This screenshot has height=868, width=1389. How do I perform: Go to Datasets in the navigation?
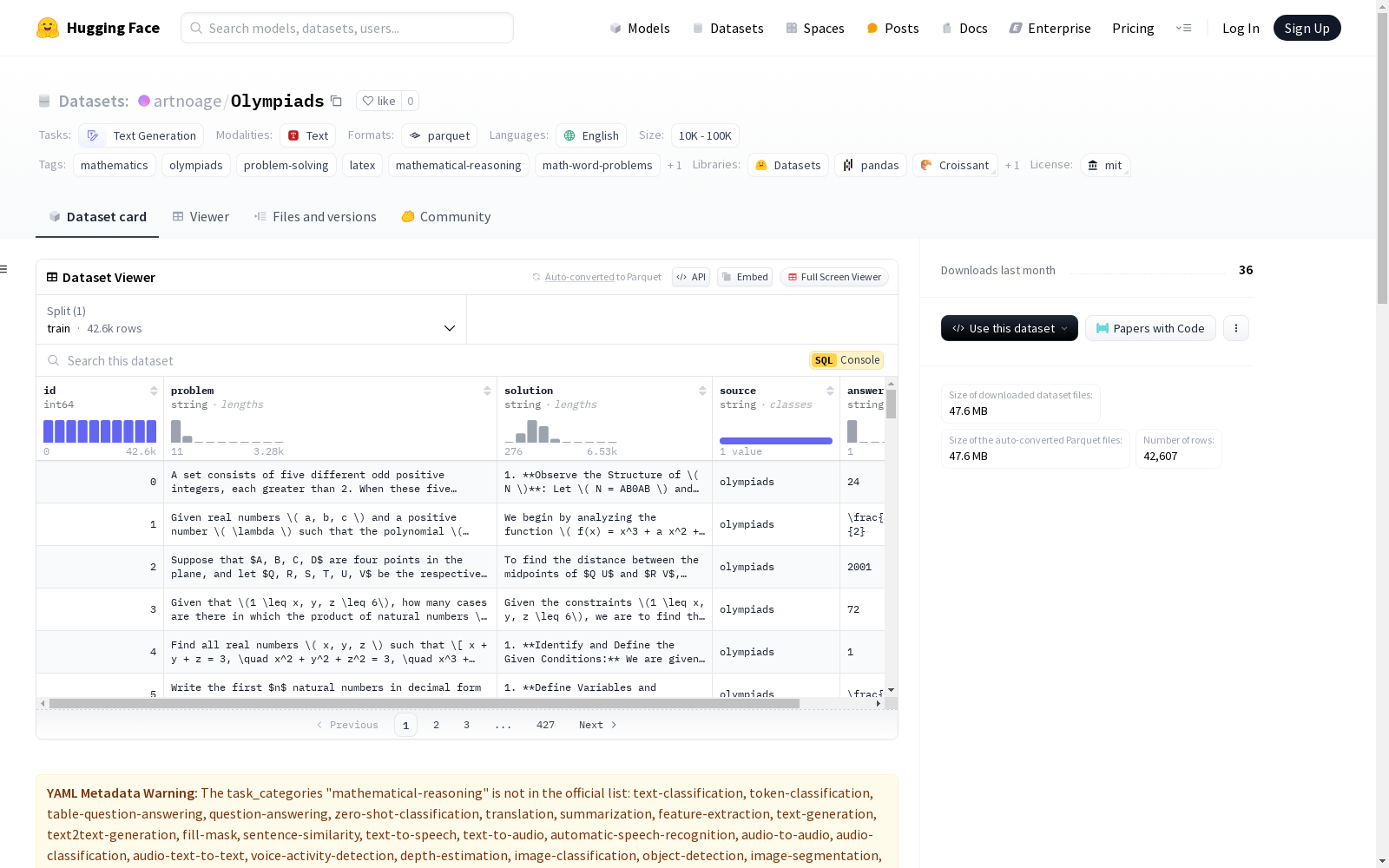pyautogui.click(x=727, y=28)
